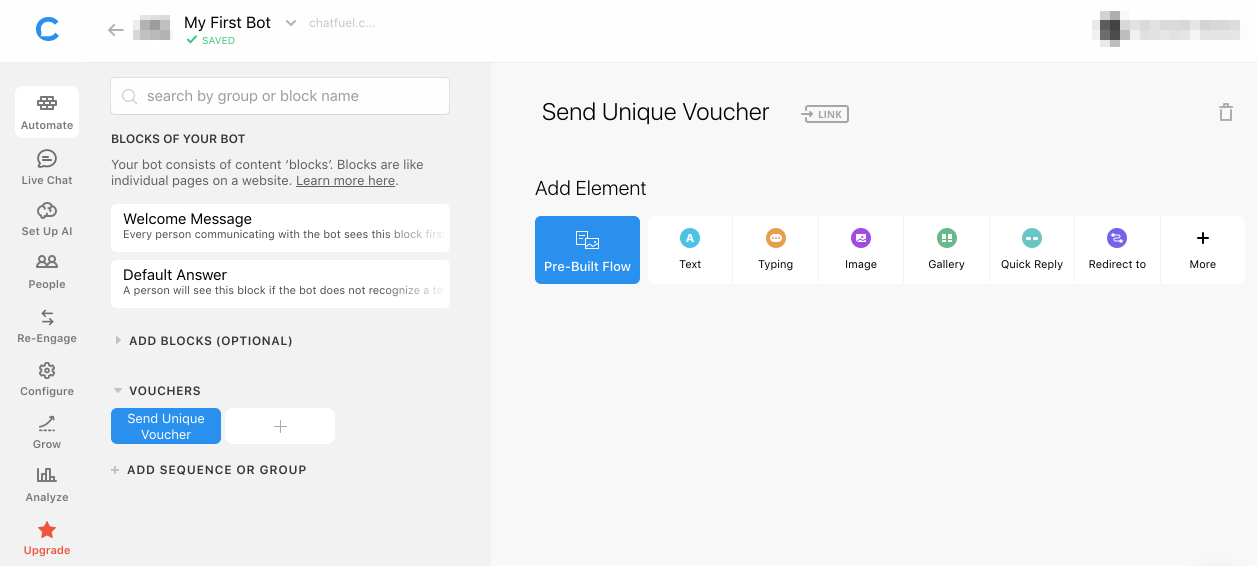The height and width of the screenshot is (566, 1257).
Task: Select the Send Unique Voucher block
Action: (x=166, y=426)
